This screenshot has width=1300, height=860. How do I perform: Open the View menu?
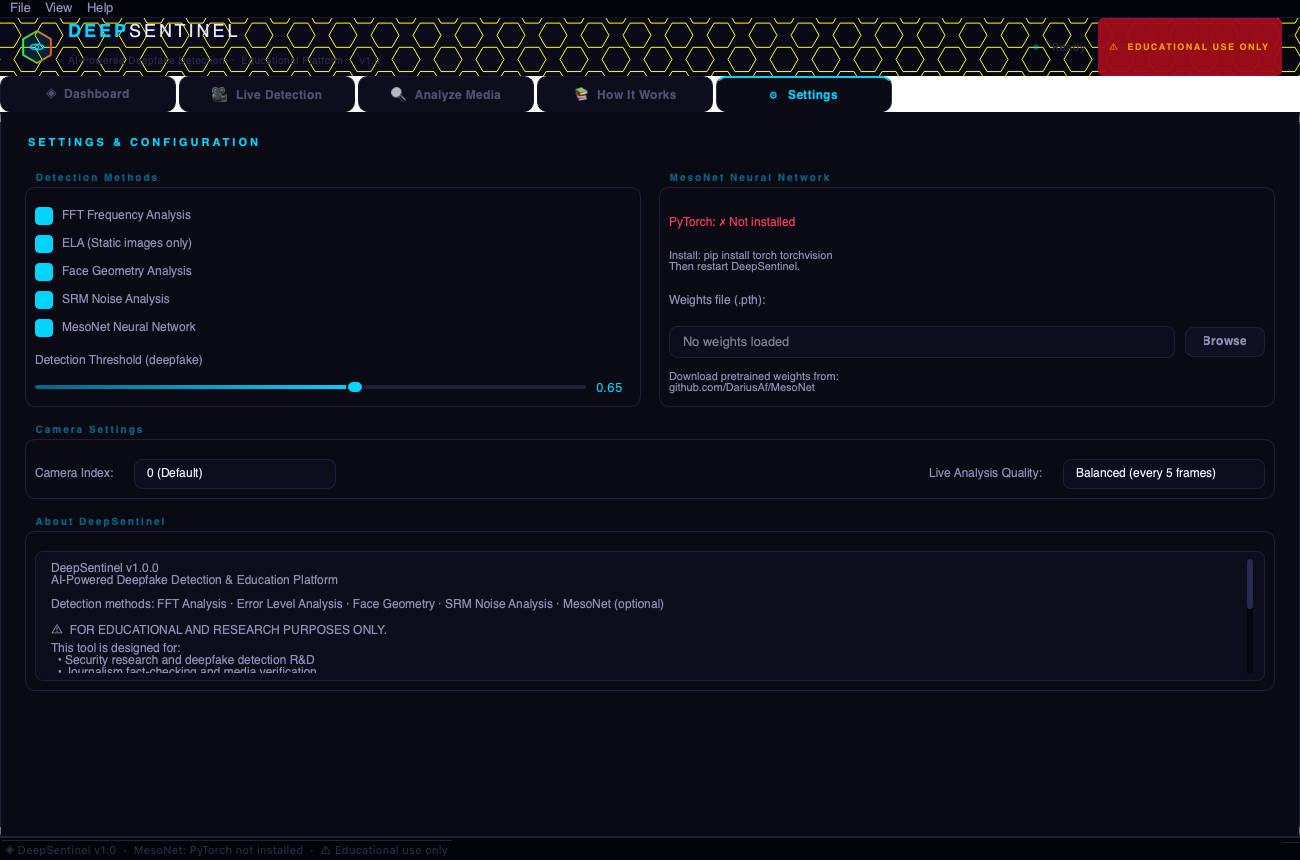click(x=59, y=7)
